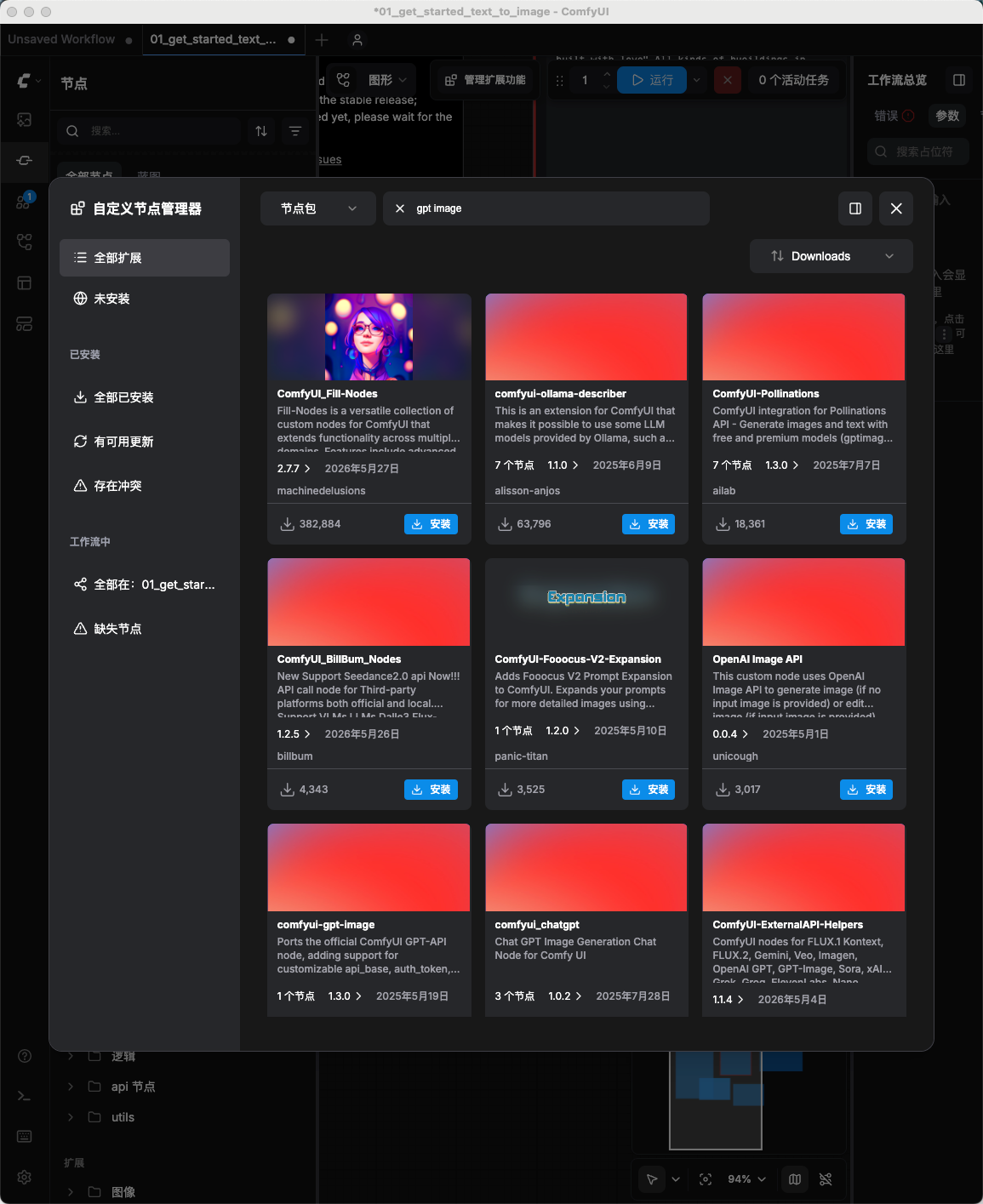Open version 1.1.0 selector for ollama-describer

click(x=563, y=465)
